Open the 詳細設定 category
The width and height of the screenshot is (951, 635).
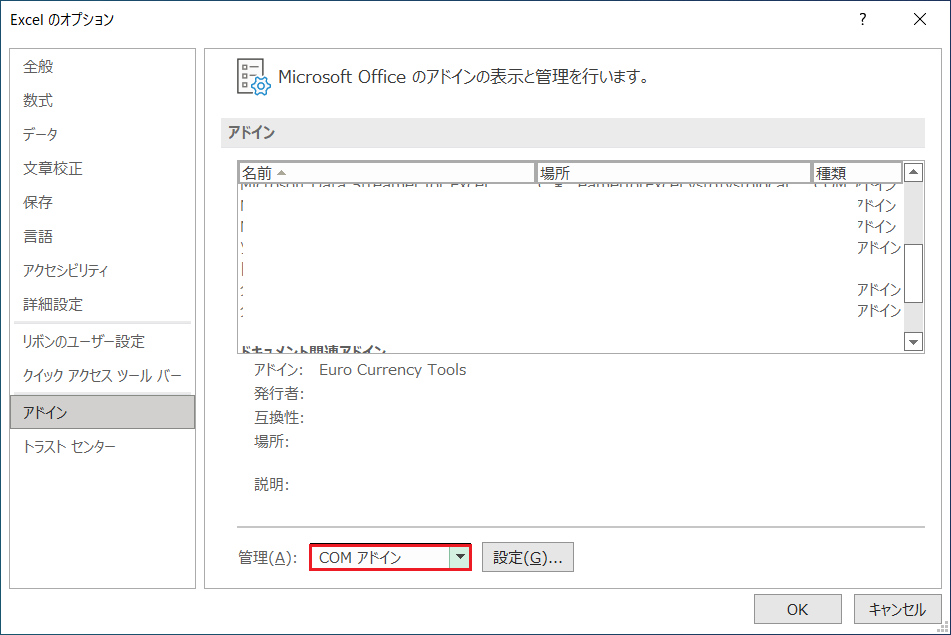(52, 305)
